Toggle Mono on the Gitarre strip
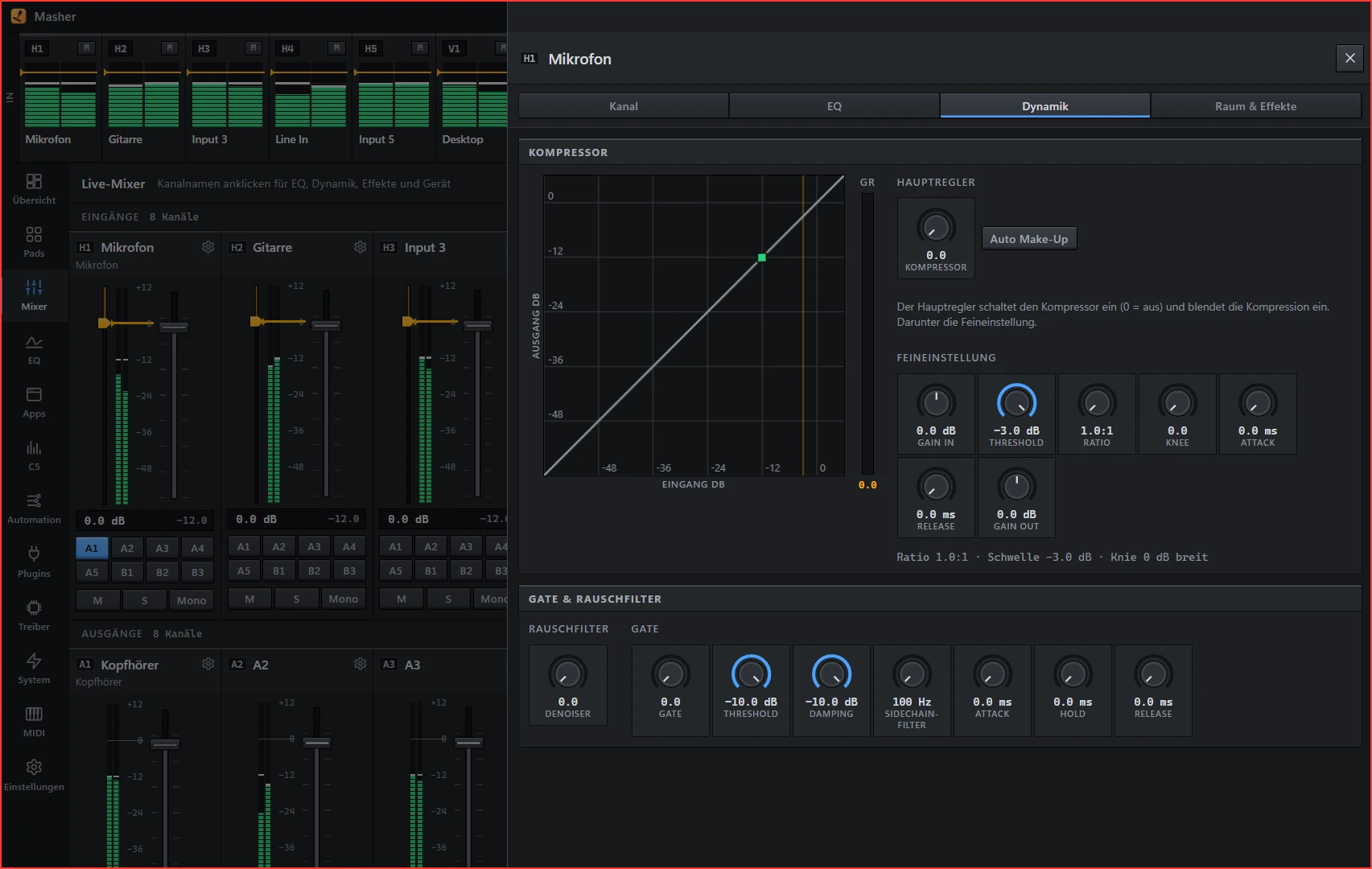 [344, 599]
